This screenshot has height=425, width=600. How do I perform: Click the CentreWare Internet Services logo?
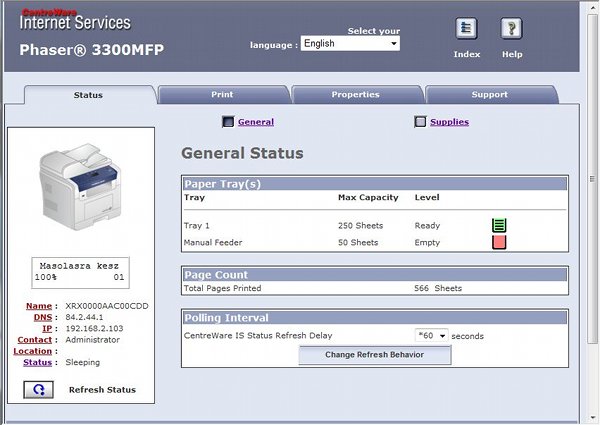[x=75, y=20]
